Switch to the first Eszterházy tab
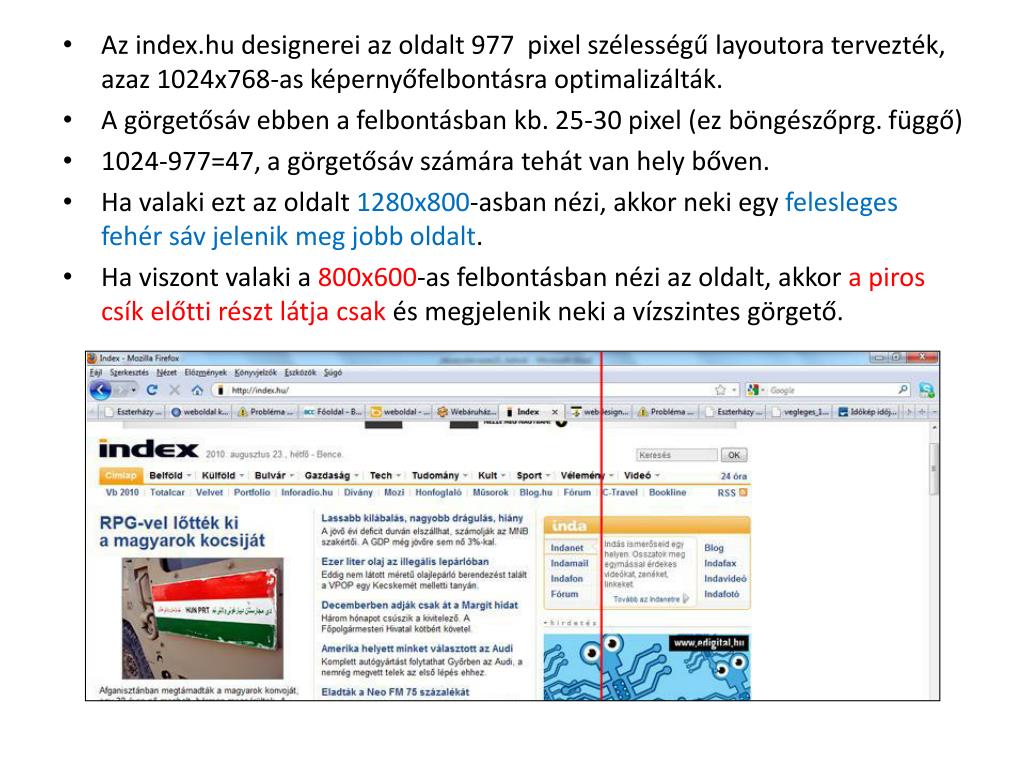The image size is (1024, 768). (130, 412)
